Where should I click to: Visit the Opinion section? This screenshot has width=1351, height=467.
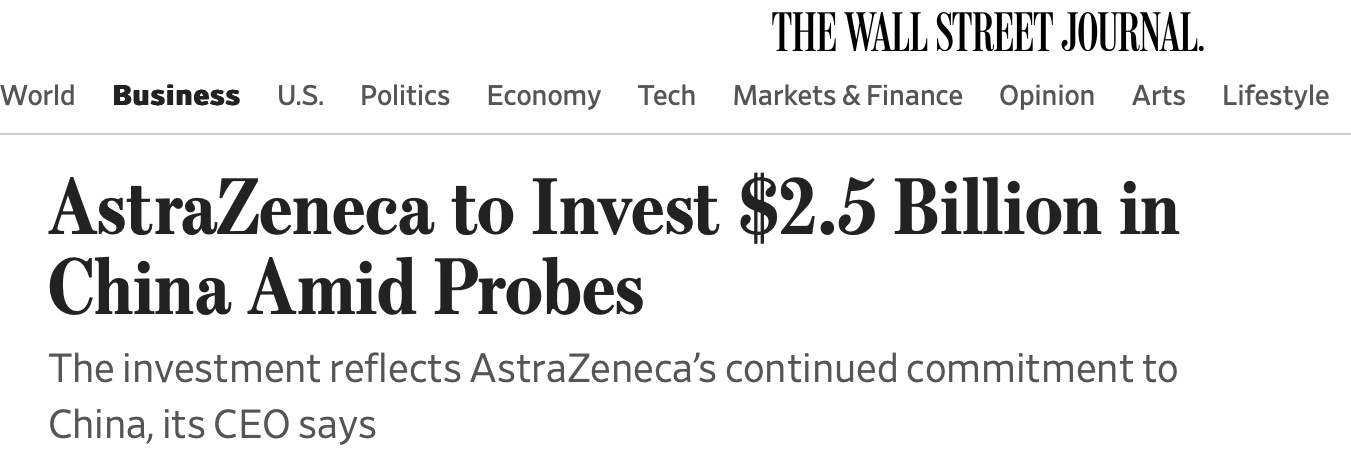click(x=1046, y=96)
